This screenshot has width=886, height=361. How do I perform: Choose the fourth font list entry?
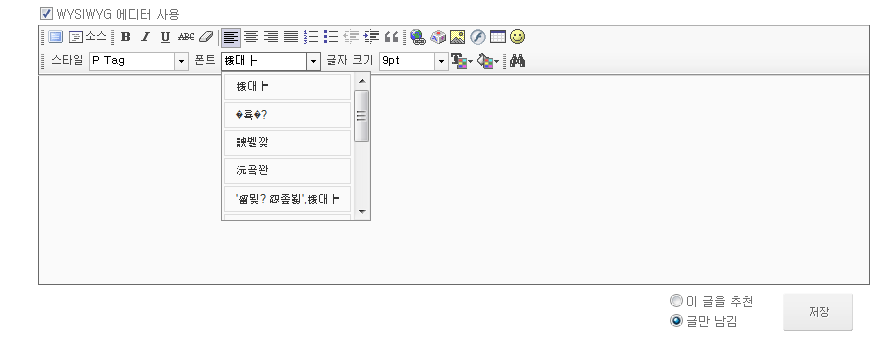click(x=288, y=171)
